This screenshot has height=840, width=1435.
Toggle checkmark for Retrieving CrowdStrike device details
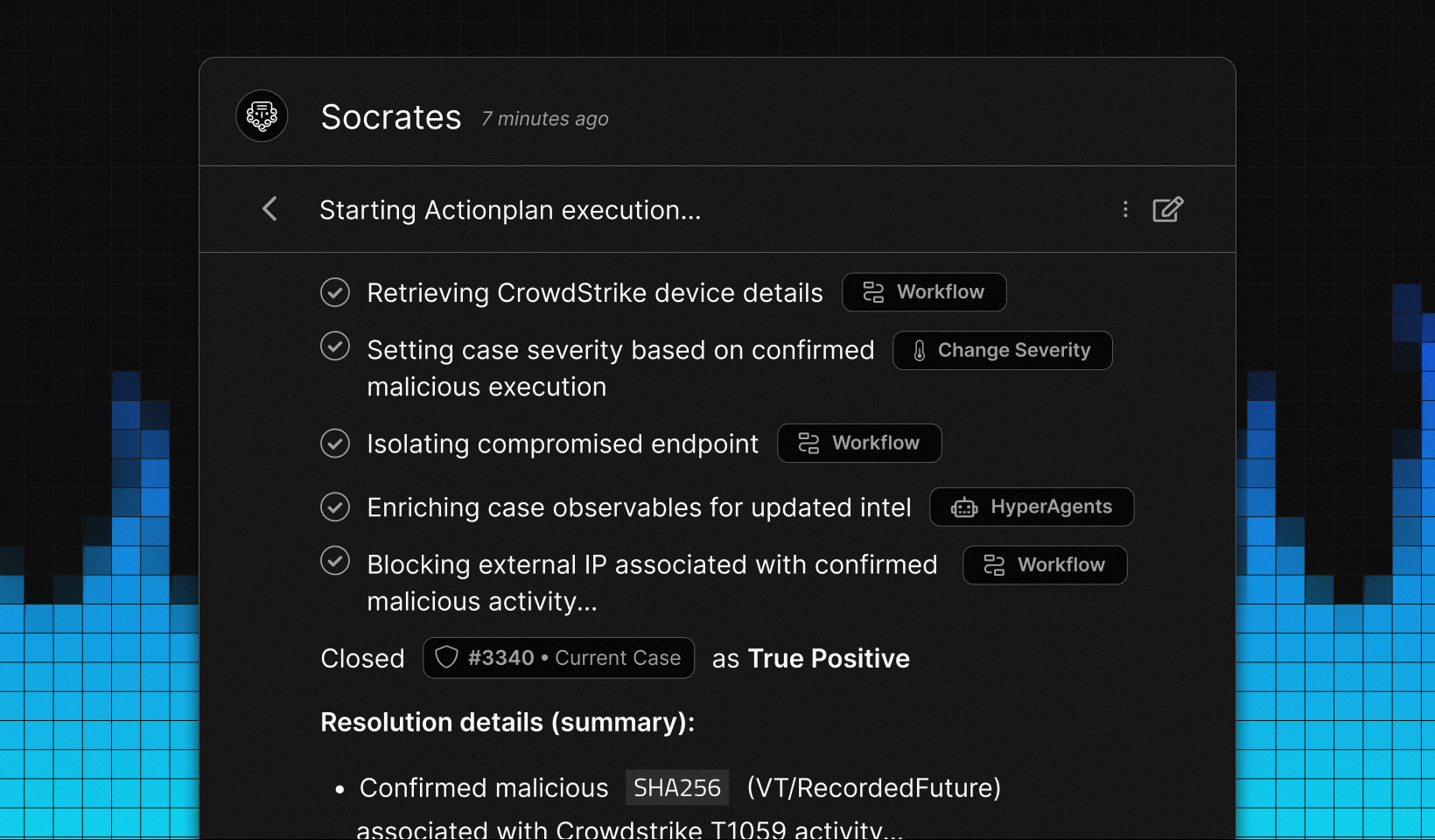[x=335, y=292]
